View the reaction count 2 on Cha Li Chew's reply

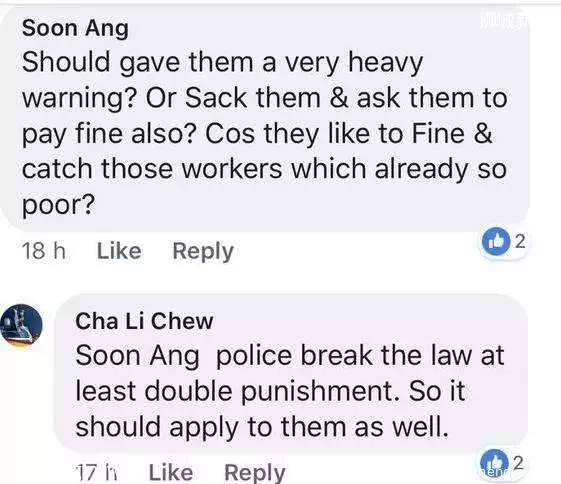(519, 462)
